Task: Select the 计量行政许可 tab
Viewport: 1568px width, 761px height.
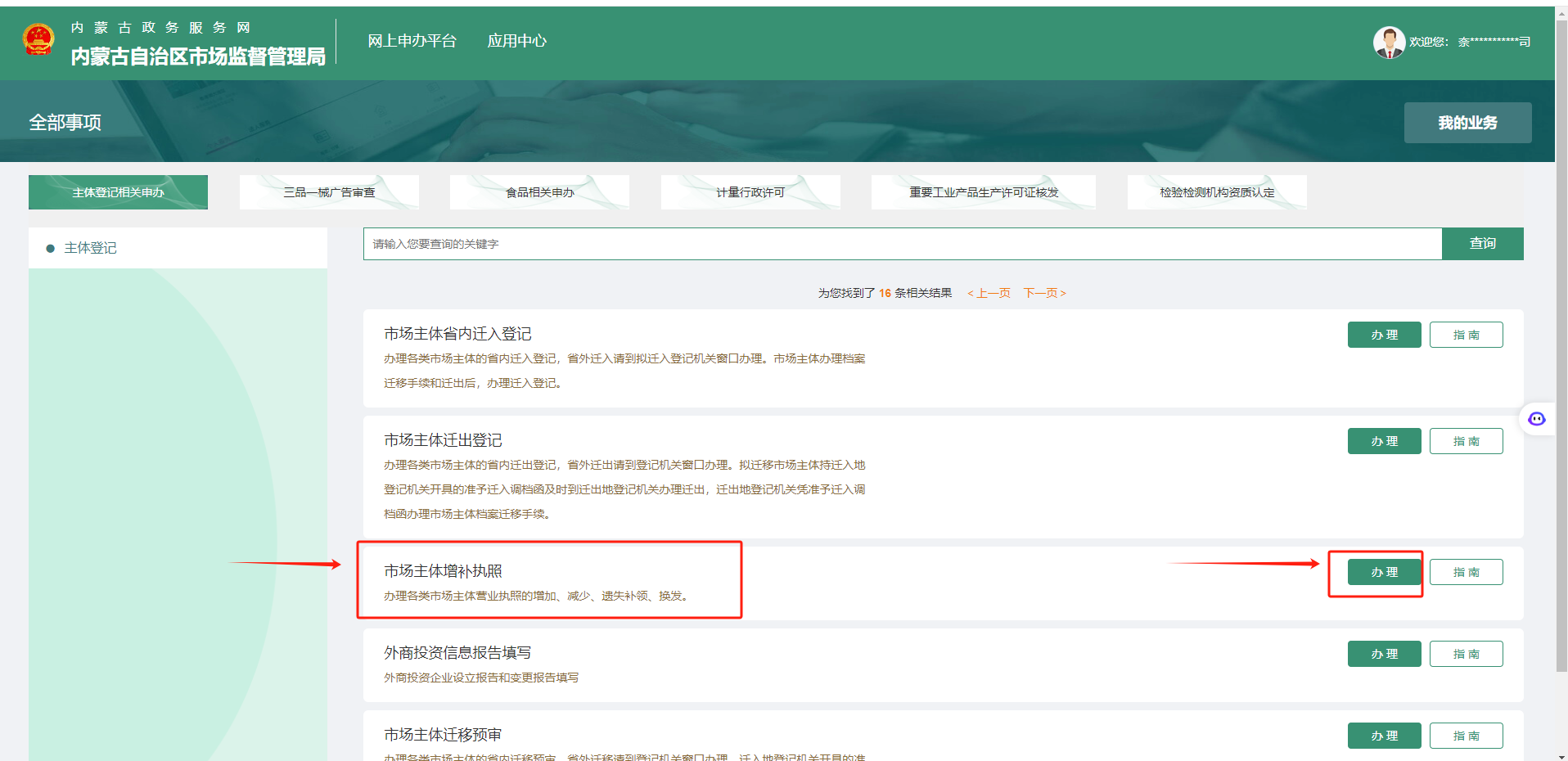Action: tap(750, 192)
